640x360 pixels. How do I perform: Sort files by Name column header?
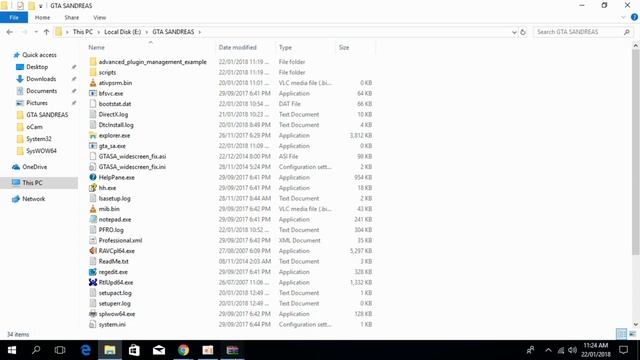pos(97,47)
